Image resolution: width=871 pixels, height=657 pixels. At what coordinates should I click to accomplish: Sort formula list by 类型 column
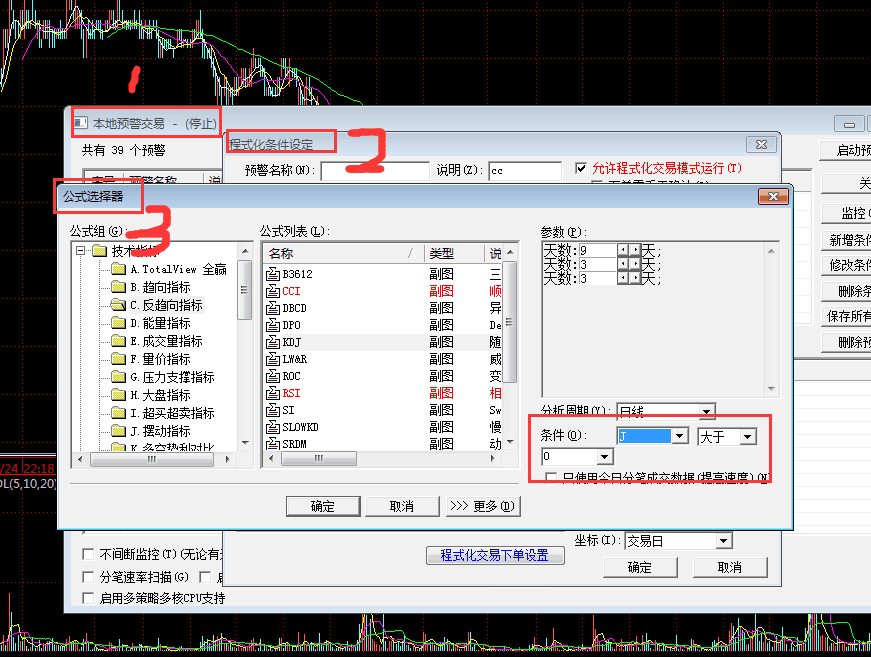point(454,254)
